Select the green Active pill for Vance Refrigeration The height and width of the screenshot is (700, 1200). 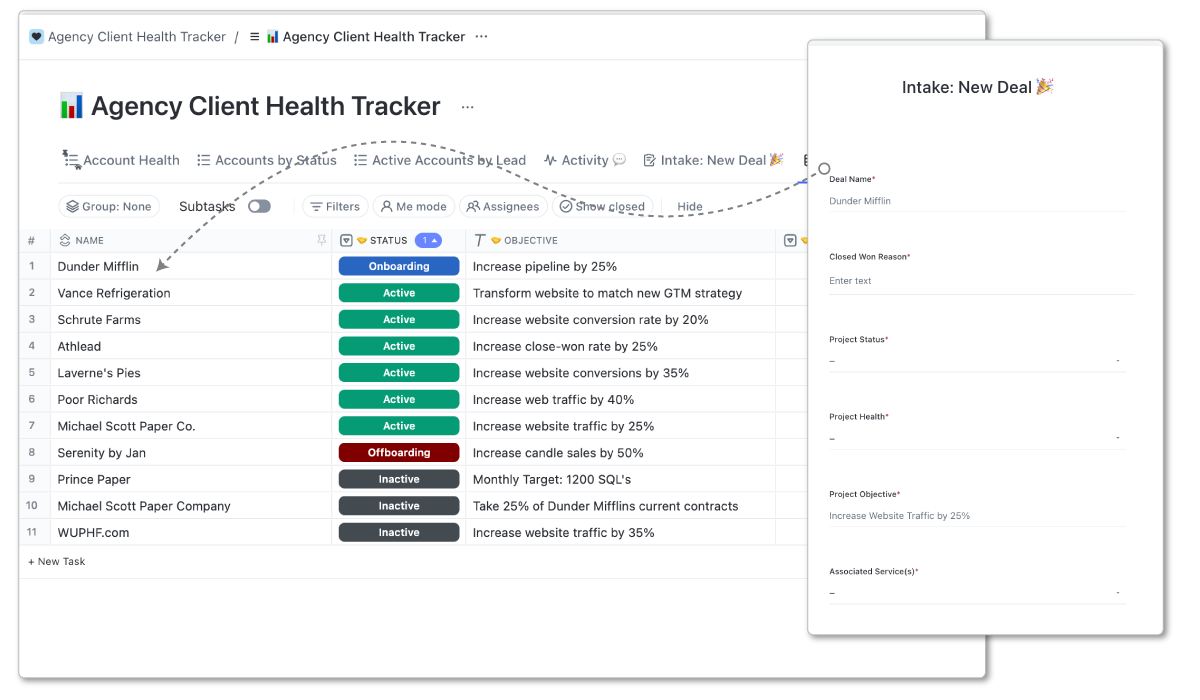point(398,292)
